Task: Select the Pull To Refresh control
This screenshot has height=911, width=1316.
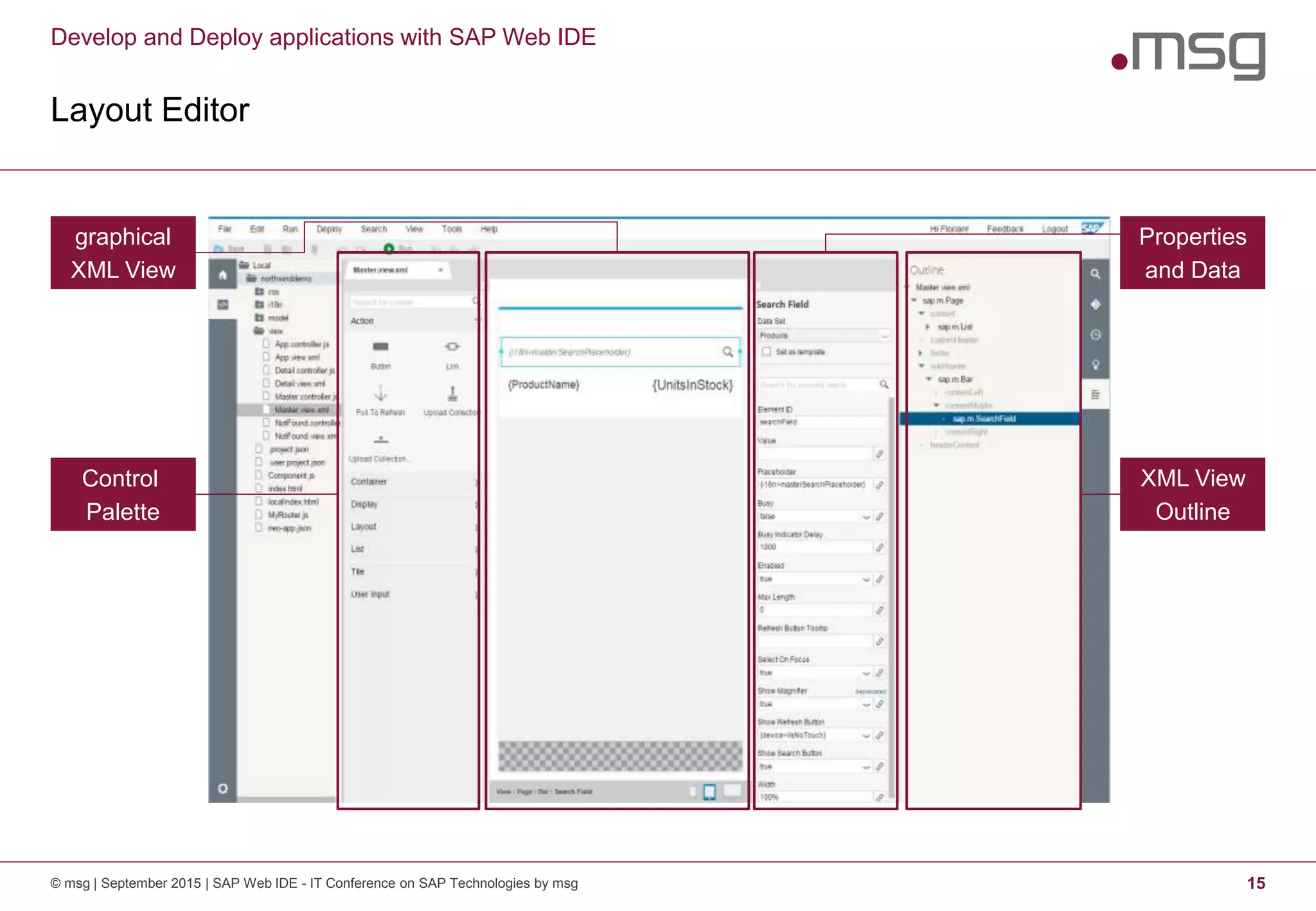Action: coord(380,400)
